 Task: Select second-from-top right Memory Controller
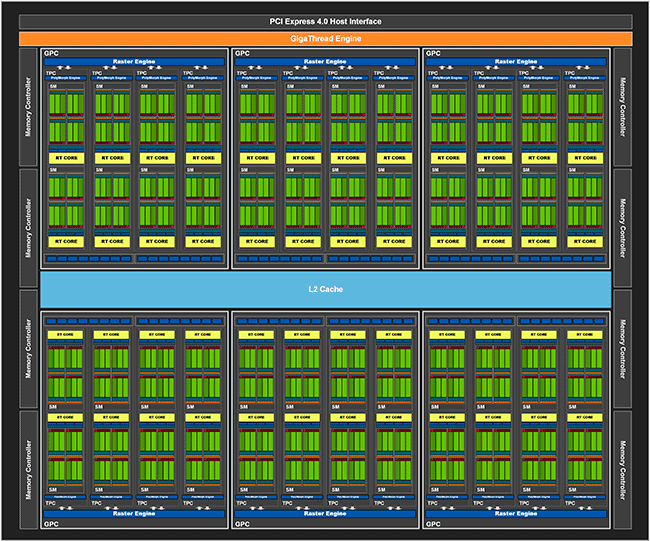click(x=622, y=226)
